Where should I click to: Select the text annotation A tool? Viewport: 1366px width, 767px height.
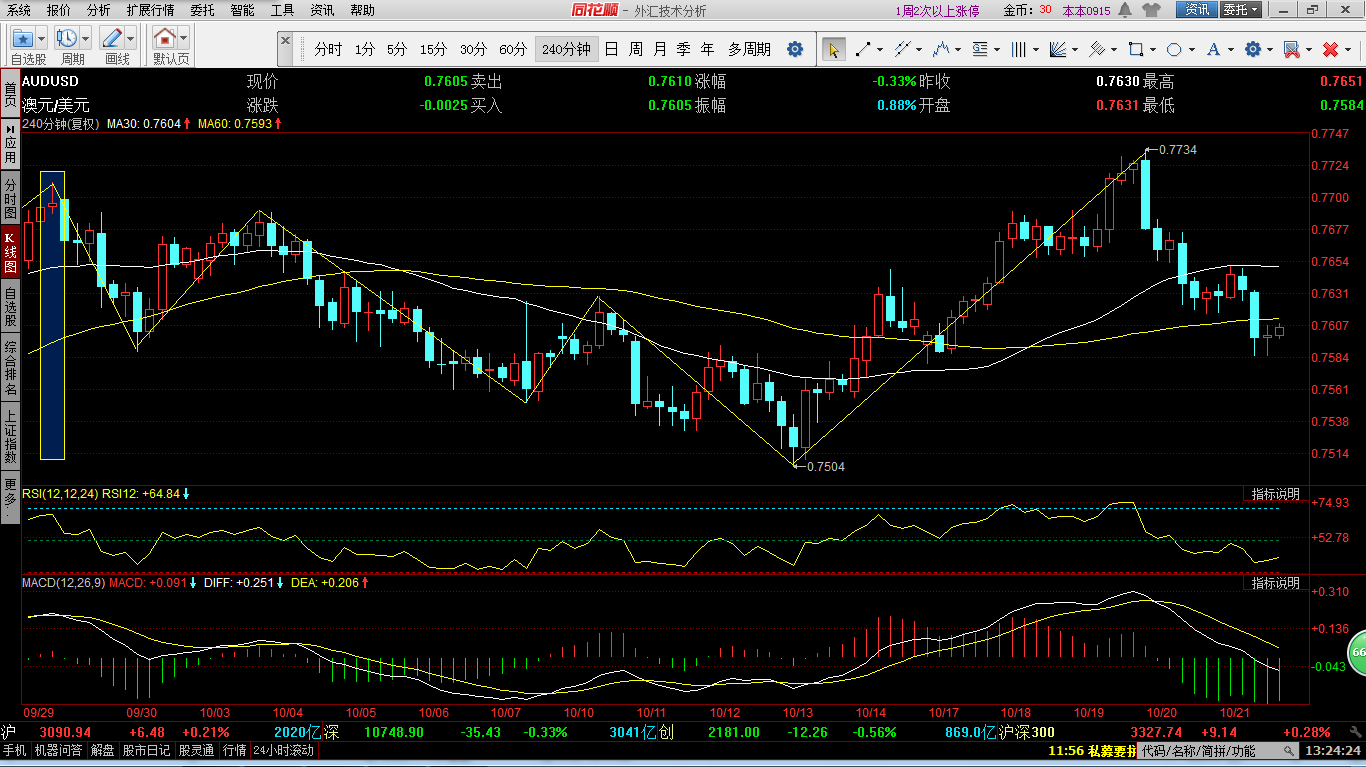click(x=1213, y=49)
